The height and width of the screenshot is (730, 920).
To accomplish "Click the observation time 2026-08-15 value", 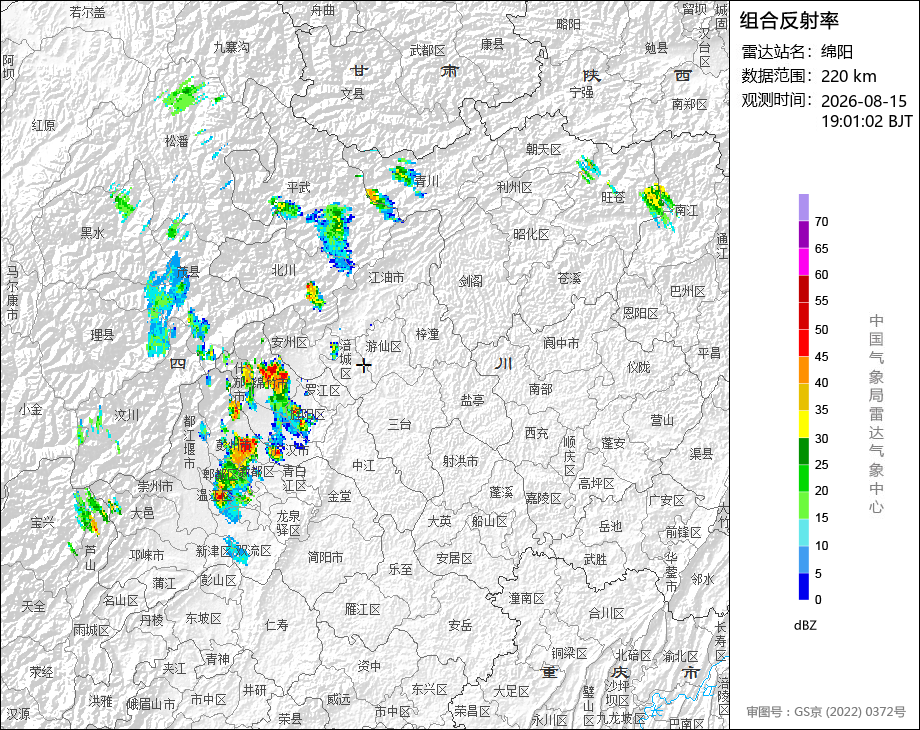I will [864, 101].
